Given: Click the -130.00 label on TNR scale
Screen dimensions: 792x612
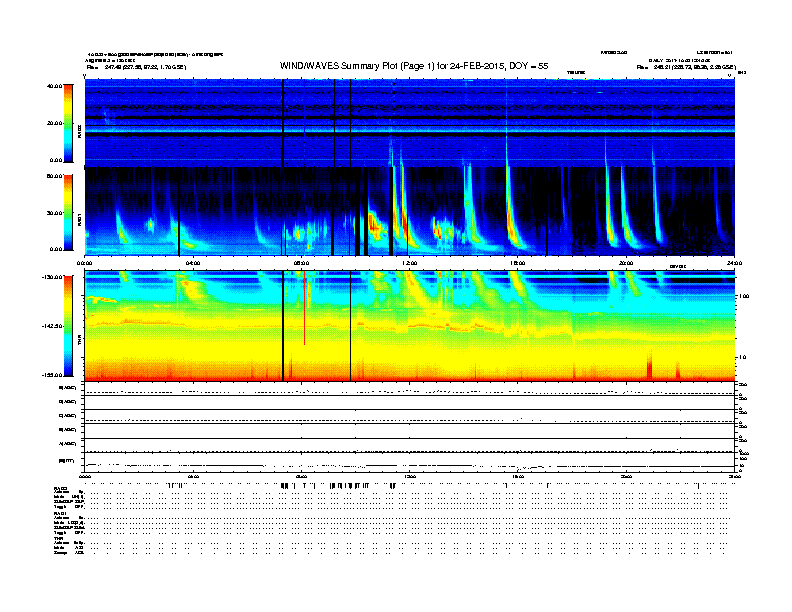Looking at the screenshot, I should coord(53,277).
